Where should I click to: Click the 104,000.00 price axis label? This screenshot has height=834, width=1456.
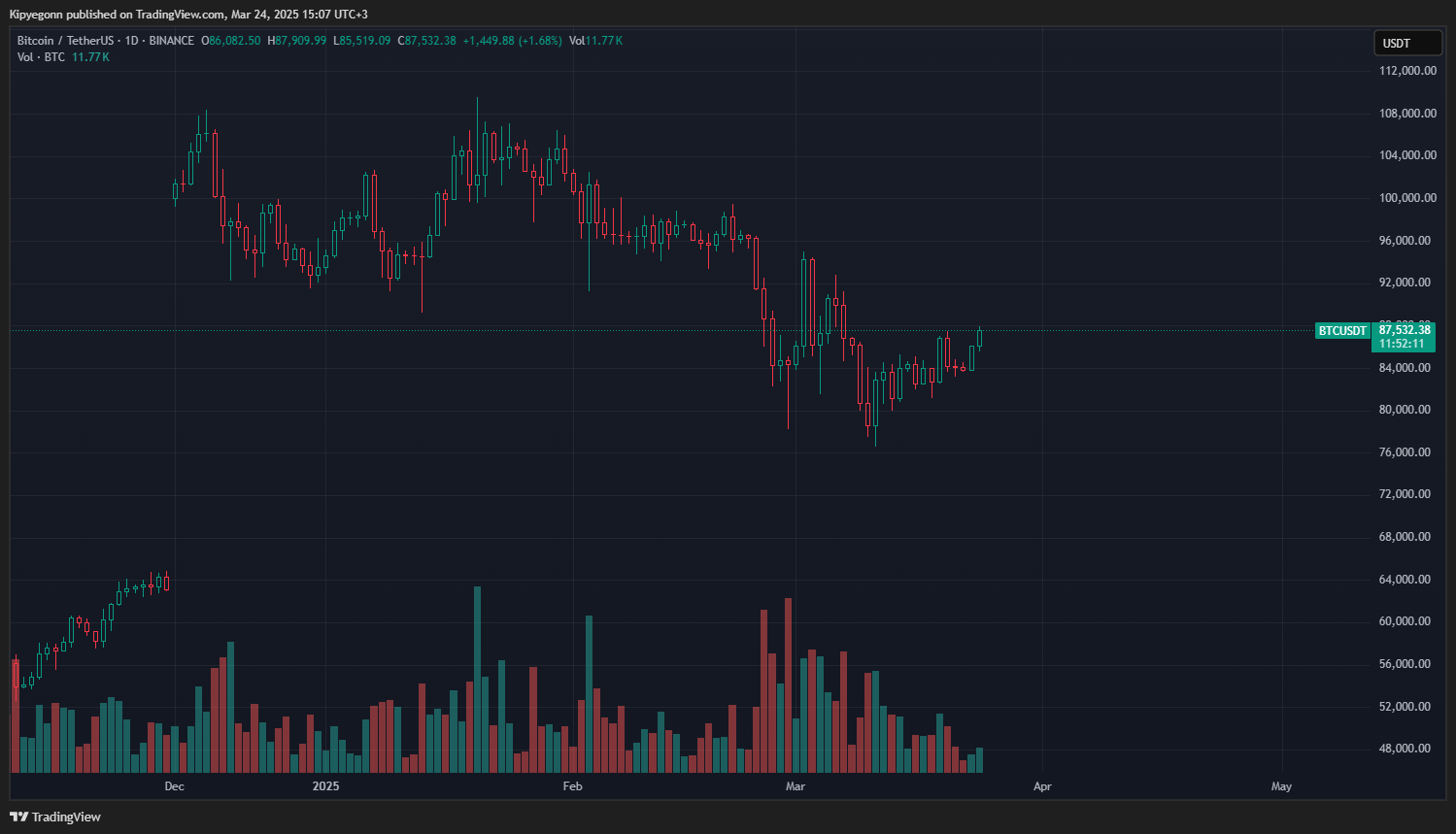click(1407, 155)
